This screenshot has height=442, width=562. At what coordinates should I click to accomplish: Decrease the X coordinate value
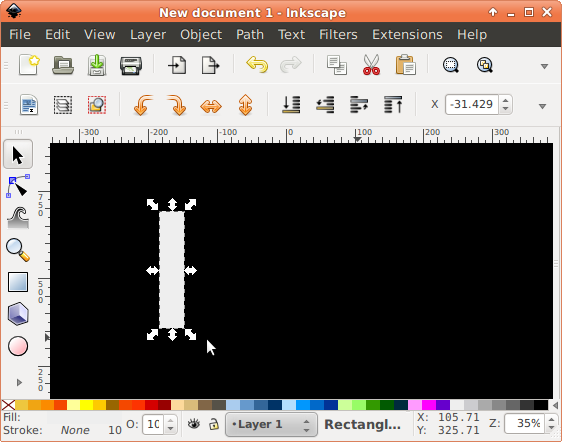click(x=505, y=109)
